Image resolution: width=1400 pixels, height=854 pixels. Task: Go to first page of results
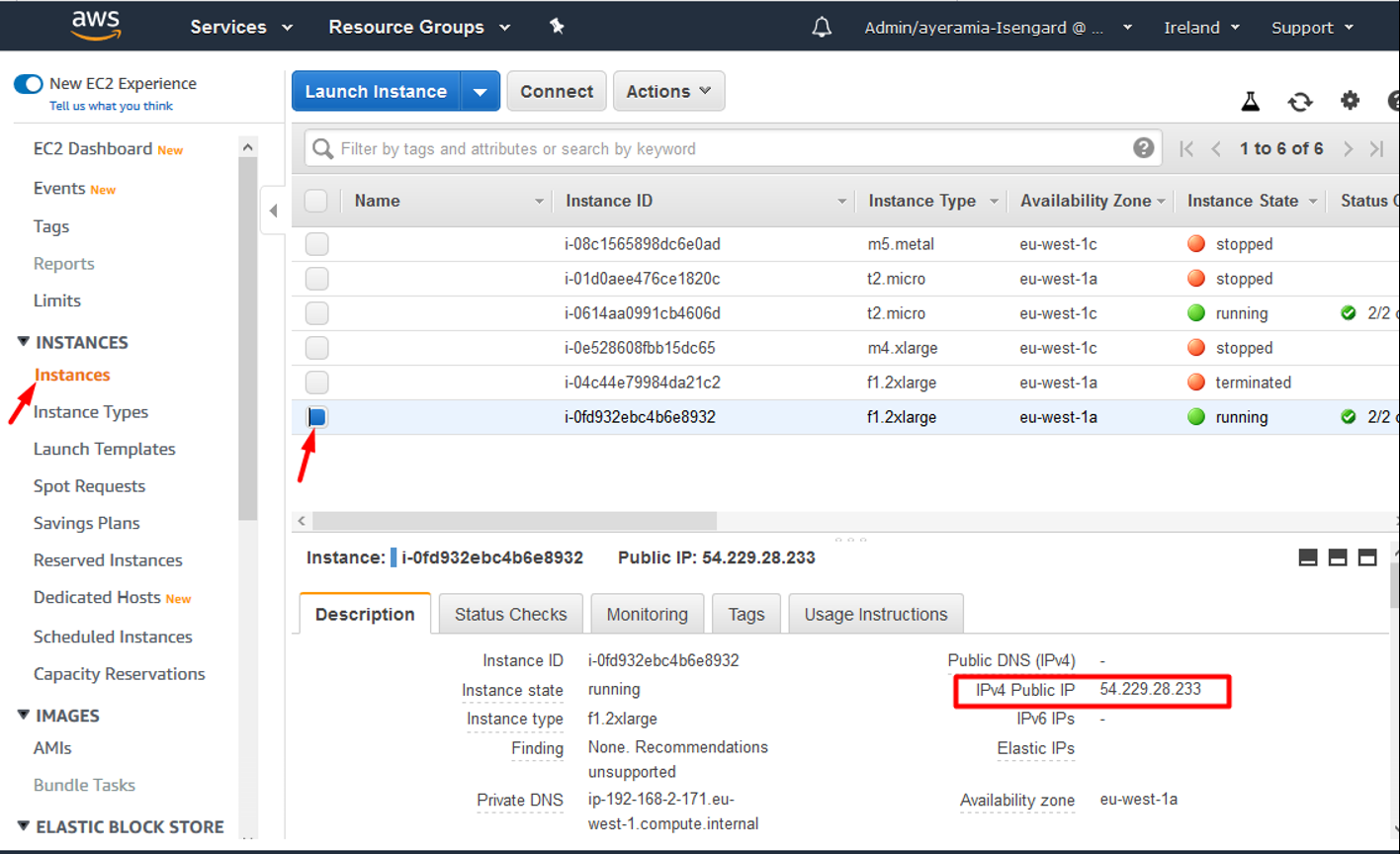pos(1186,148)
